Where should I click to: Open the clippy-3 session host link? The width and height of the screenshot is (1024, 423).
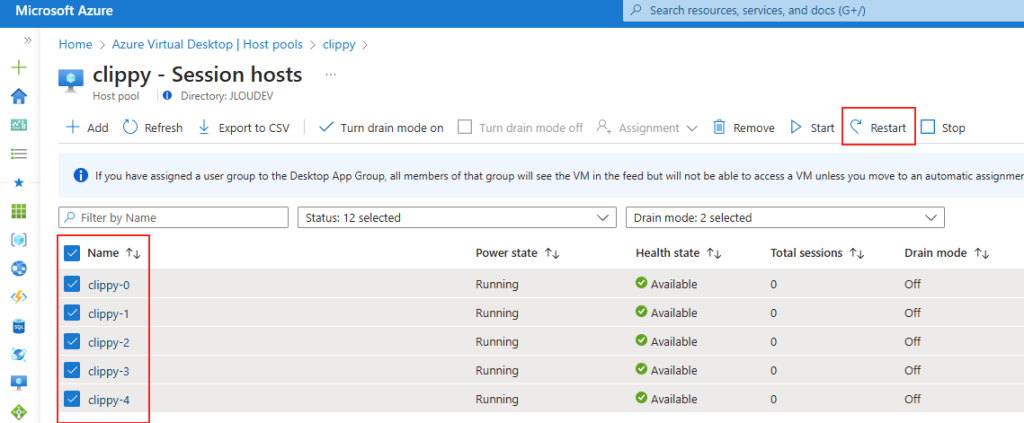(108, 371)
